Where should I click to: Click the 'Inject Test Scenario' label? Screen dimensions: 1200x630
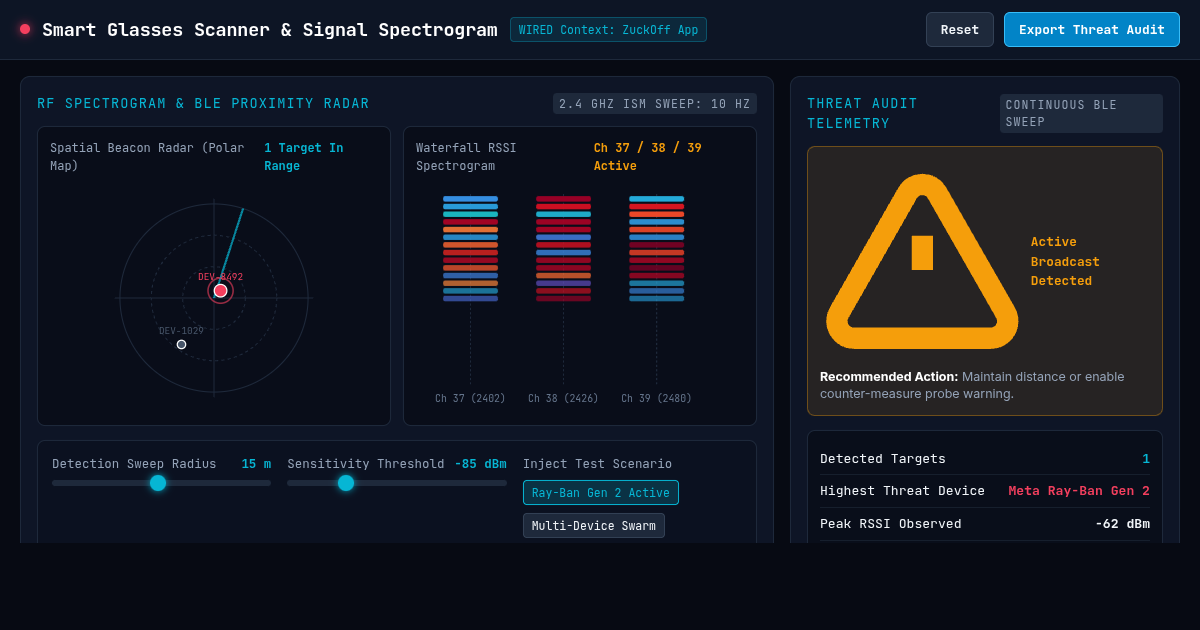[597, 464]
